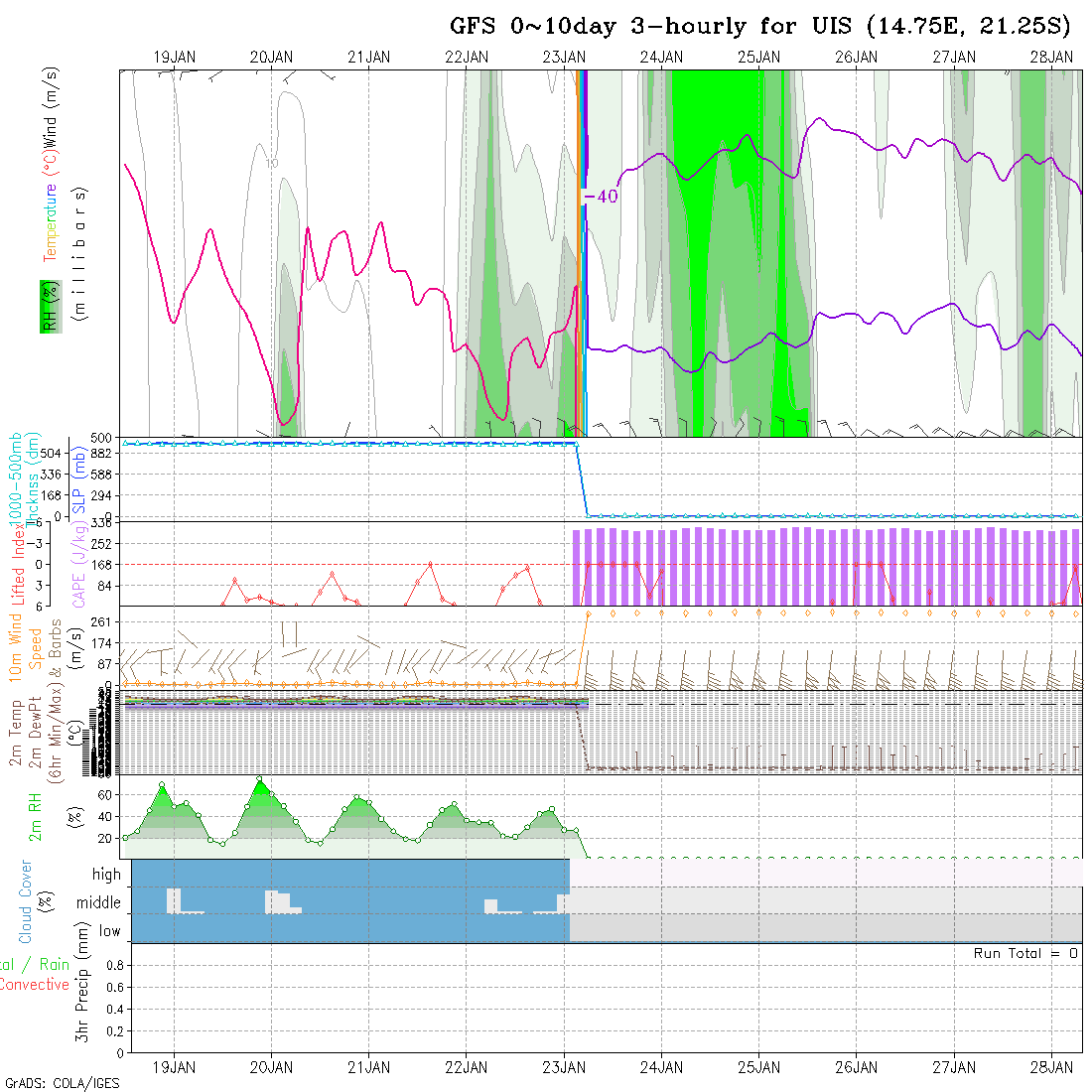Click the blue Cloud Cover axis title
The height and width of the screenshot is (1092, 1092).
tap(25, 901)
